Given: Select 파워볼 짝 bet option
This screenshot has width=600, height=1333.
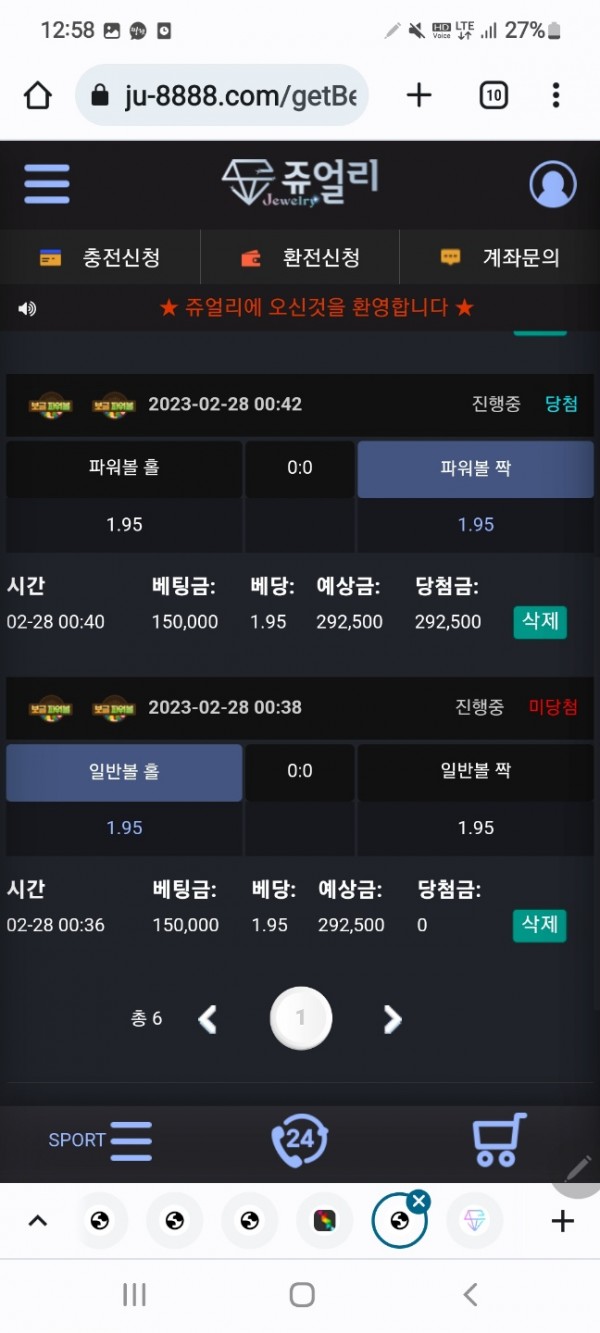Looking at the screenshot, I should click(475, 468).
